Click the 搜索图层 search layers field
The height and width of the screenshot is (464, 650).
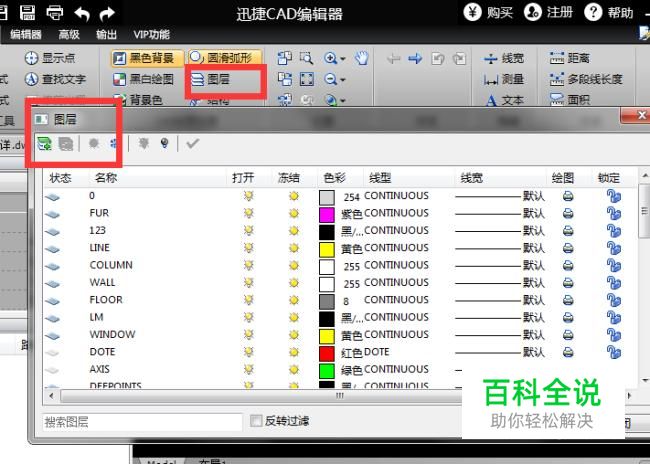tap(142, 422)
